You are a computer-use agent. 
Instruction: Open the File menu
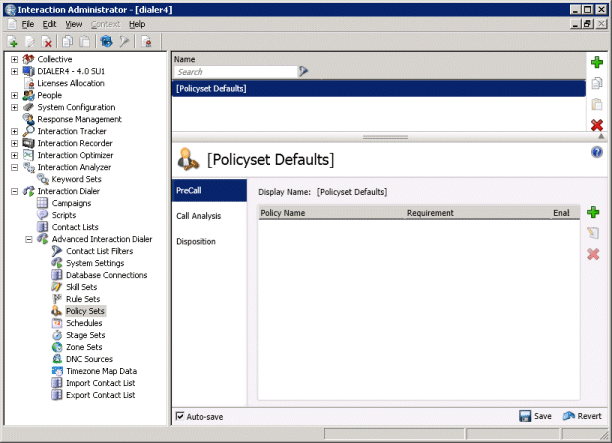click(27, 24)
